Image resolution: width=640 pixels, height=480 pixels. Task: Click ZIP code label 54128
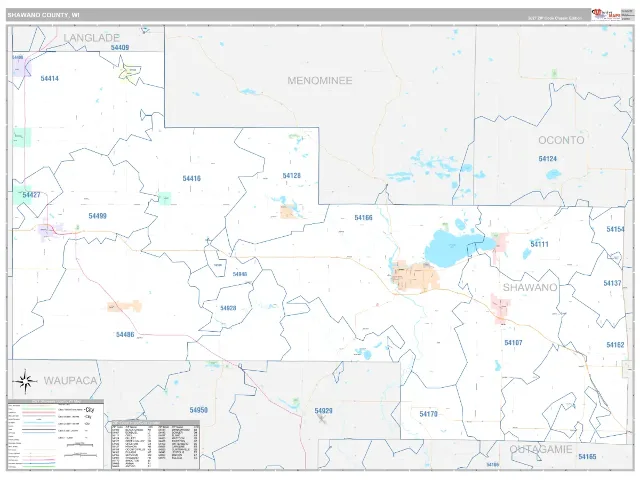coord(291,176)
